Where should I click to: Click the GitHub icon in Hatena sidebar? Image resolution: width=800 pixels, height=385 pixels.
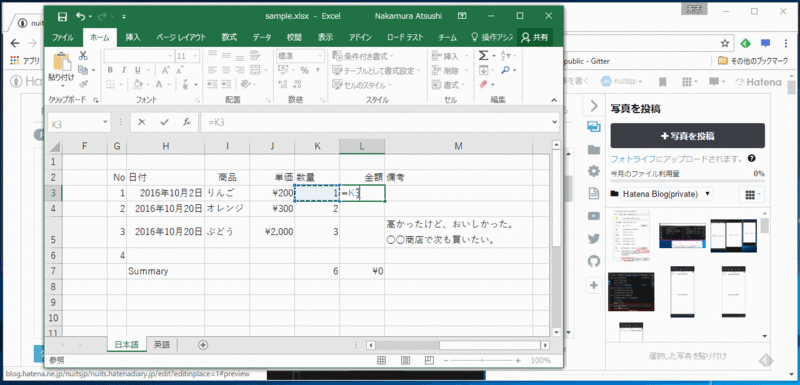tap(593, 261)
